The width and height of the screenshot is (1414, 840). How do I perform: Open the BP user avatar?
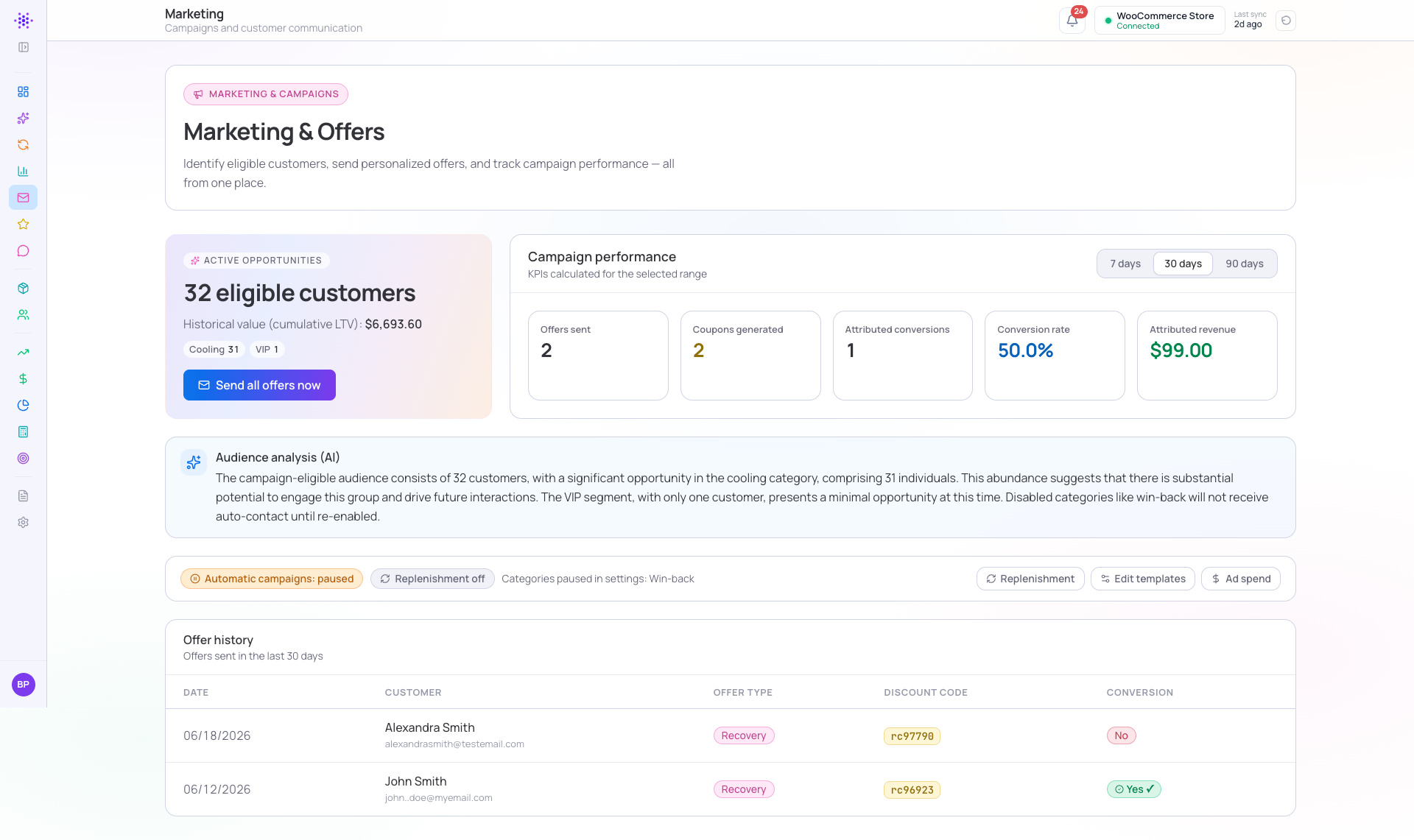[x=24, y=685]
